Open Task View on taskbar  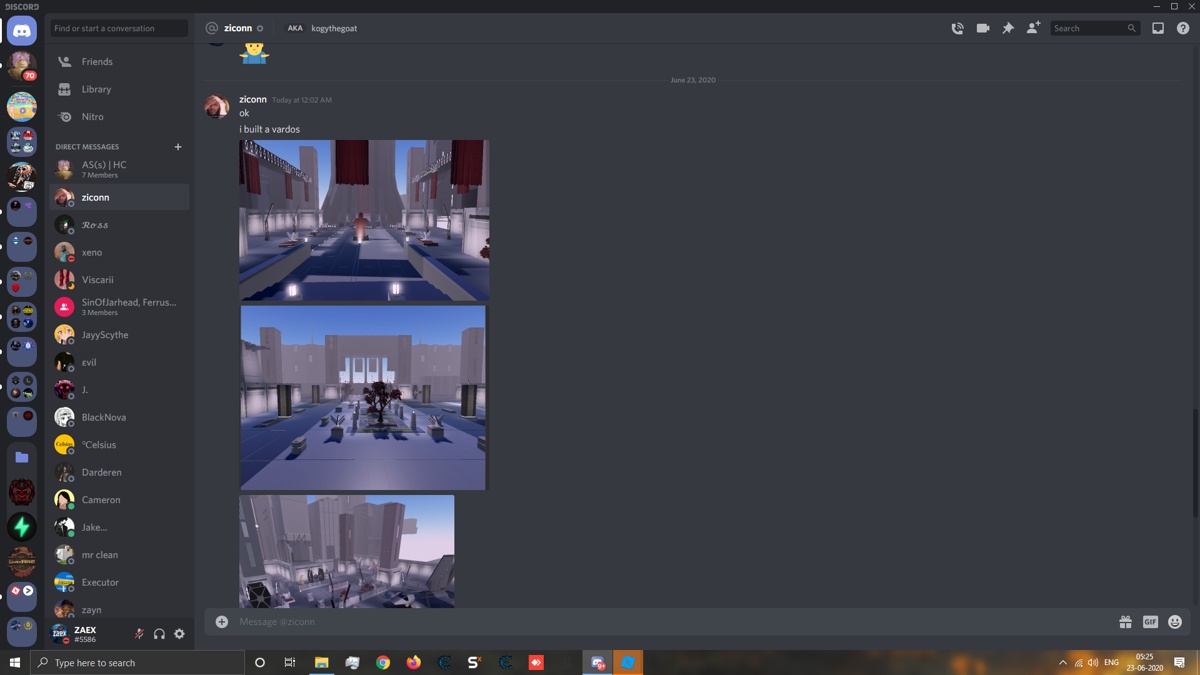click(x=290, y=663)
